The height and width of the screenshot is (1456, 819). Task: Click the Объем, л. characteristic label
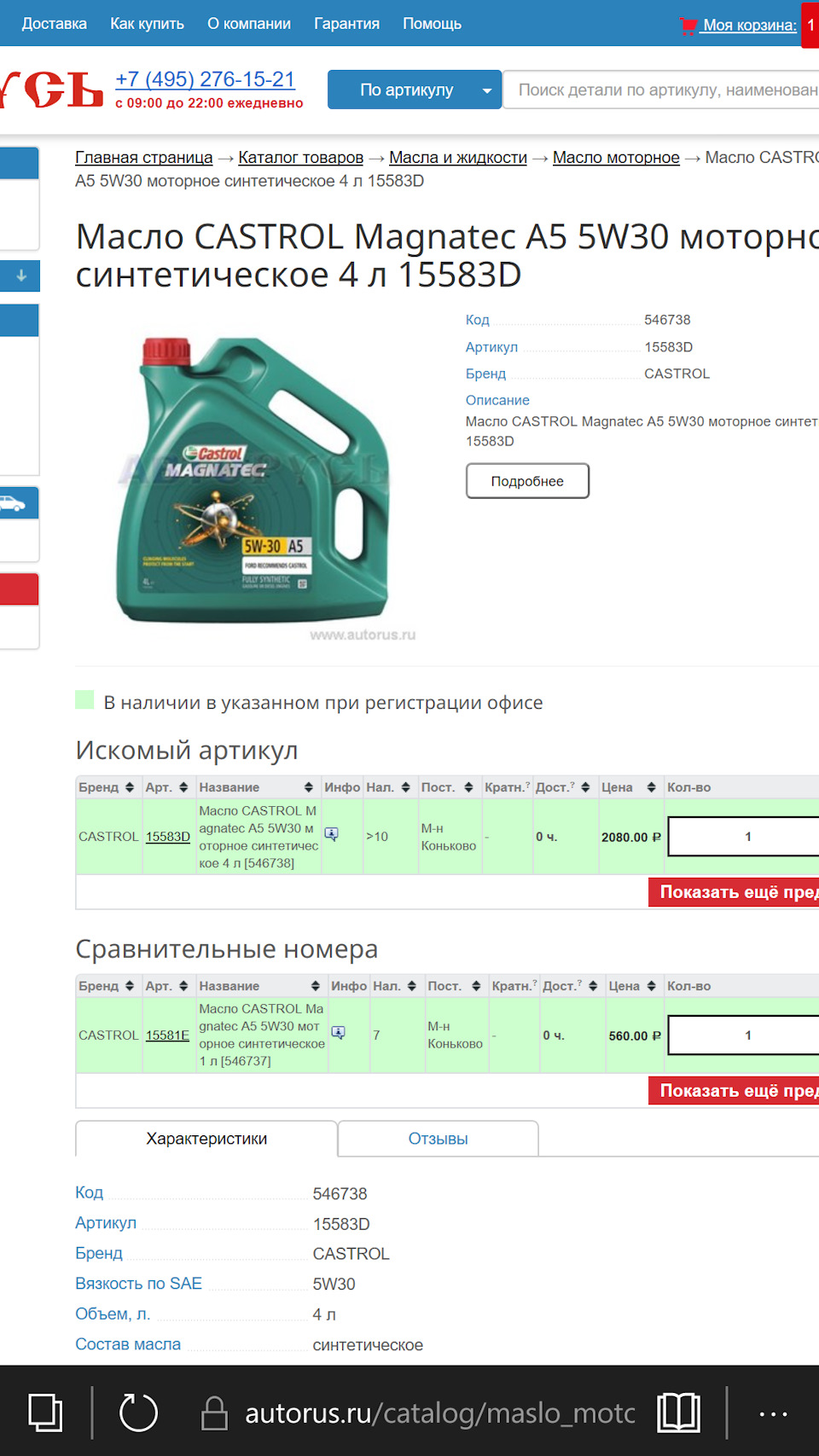tap(113, 1314)
